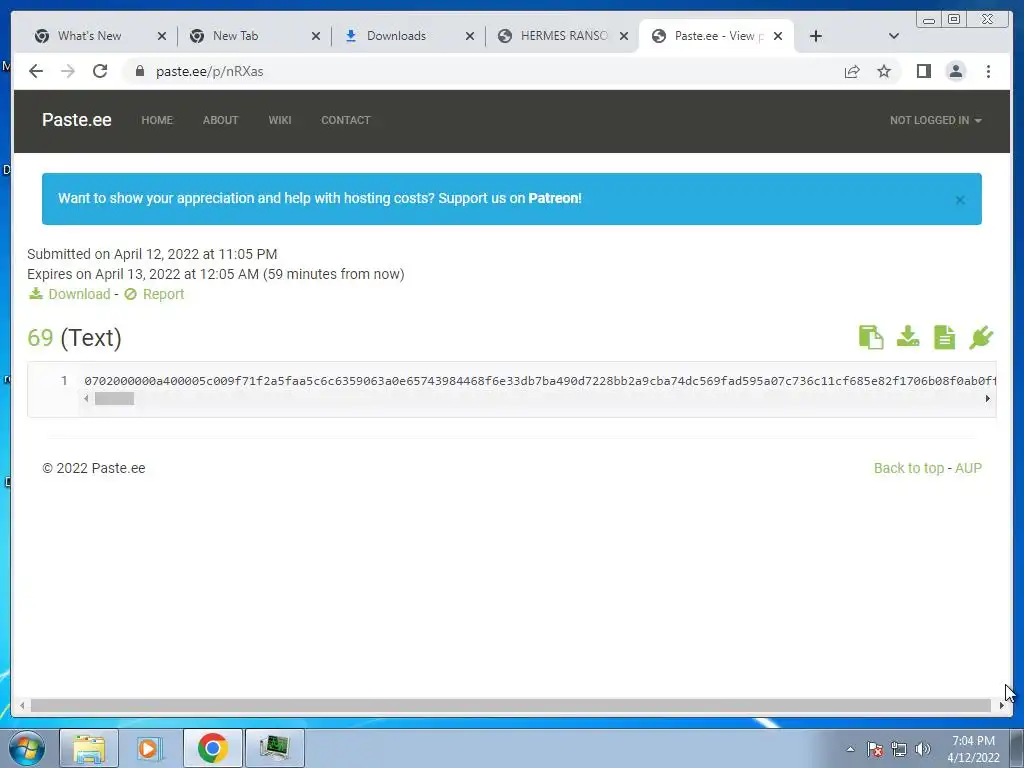
Task: Switch to Downloads tab
Action: pos(396,36)
